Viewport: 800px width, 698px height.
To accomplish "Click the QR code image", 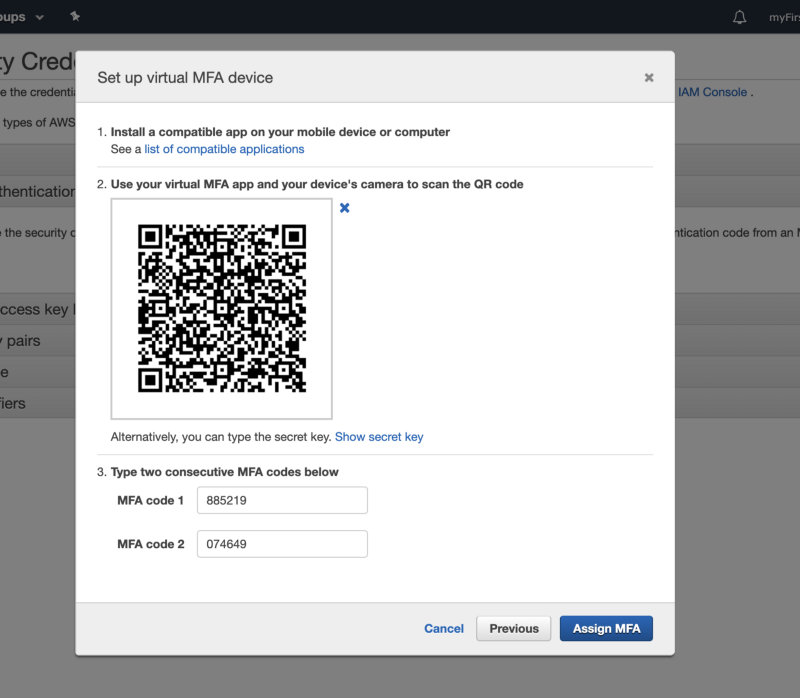I will [221, 307].
